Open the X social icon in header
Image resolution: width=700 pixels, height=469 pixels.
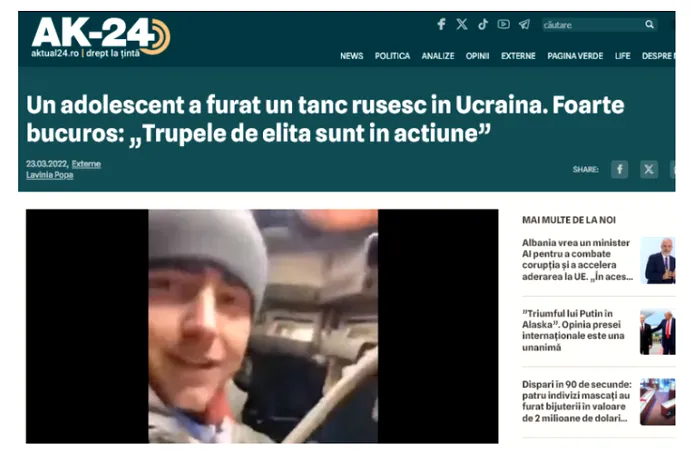[x=462, y=24]
